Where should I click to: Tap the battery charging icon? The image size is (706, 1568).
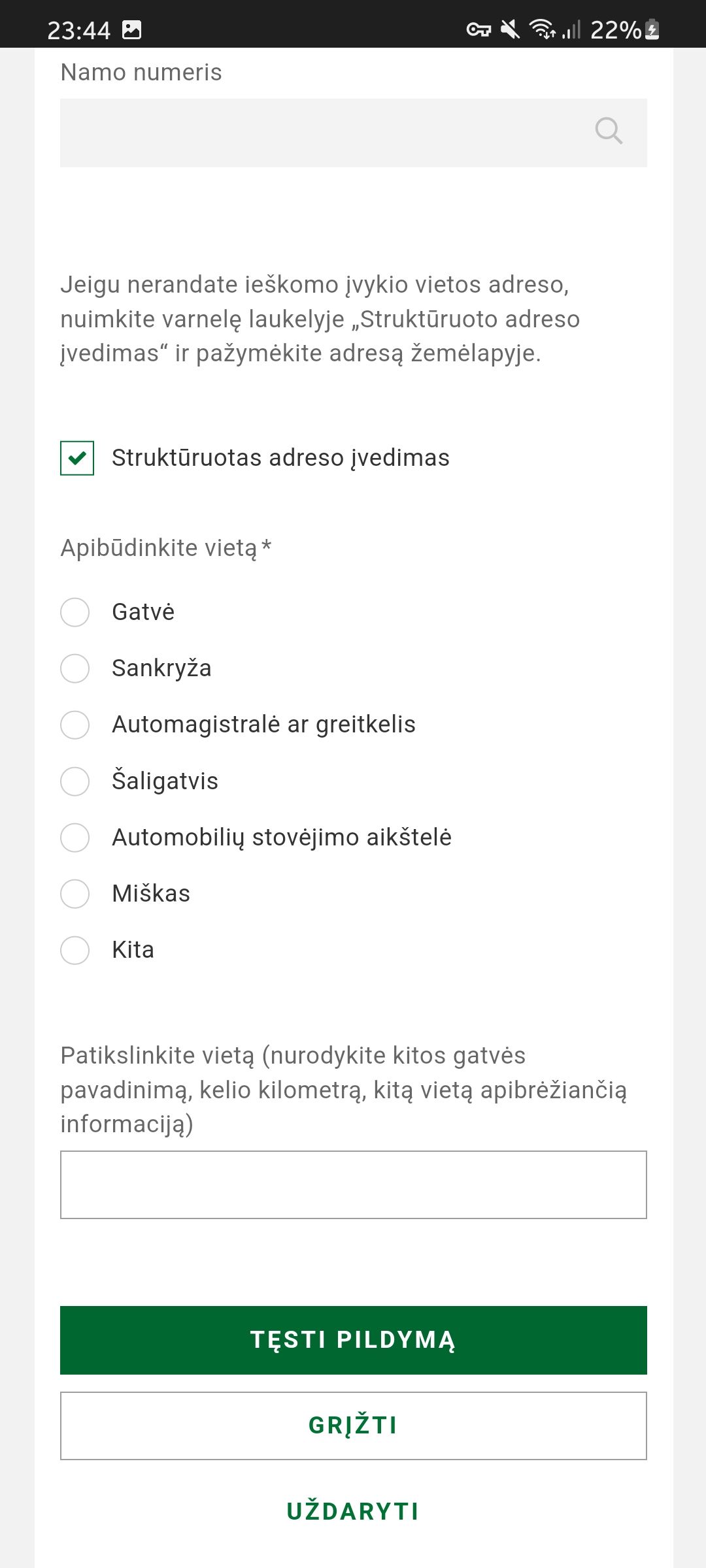pos(652,29)
